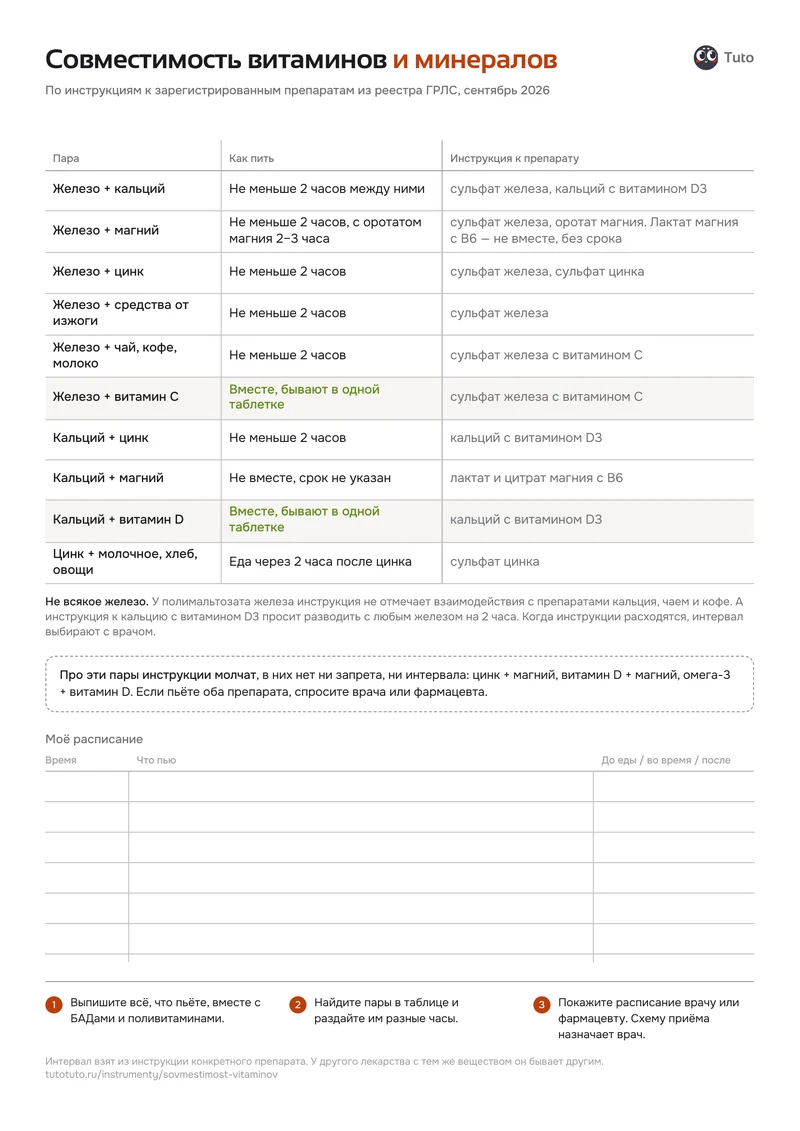
Task: Click the dashed 'Про эти пары' note box
Action: pos(400,684)
